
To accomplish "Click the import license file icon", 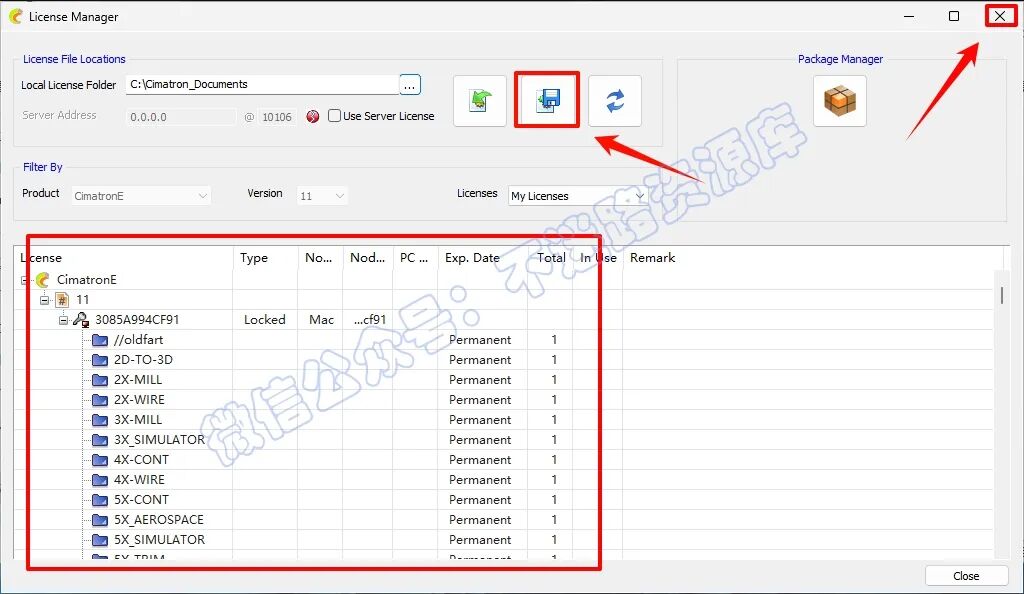I will [x=479, y=101].
